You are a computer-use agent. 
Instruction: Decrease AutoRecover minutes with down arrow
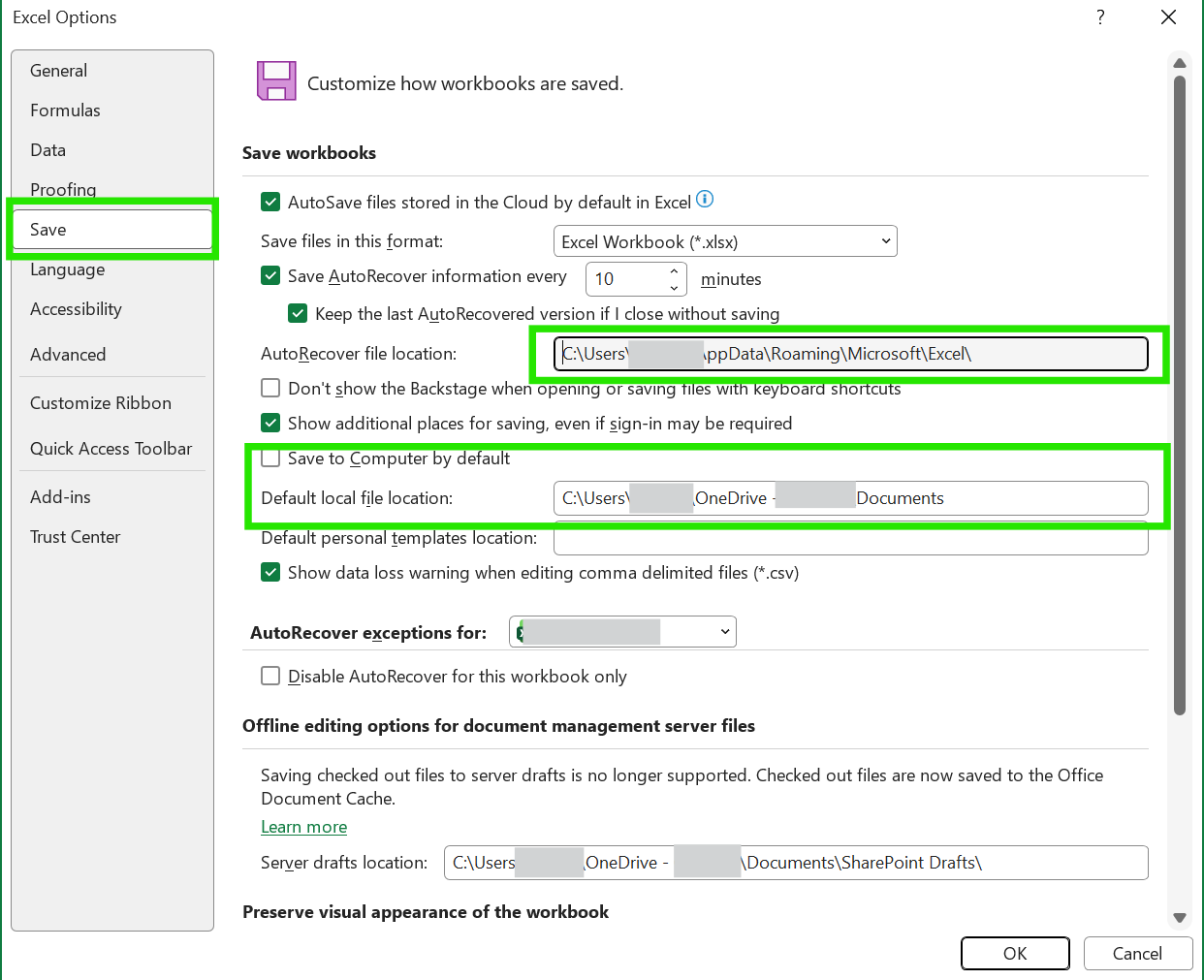[674, 287]
